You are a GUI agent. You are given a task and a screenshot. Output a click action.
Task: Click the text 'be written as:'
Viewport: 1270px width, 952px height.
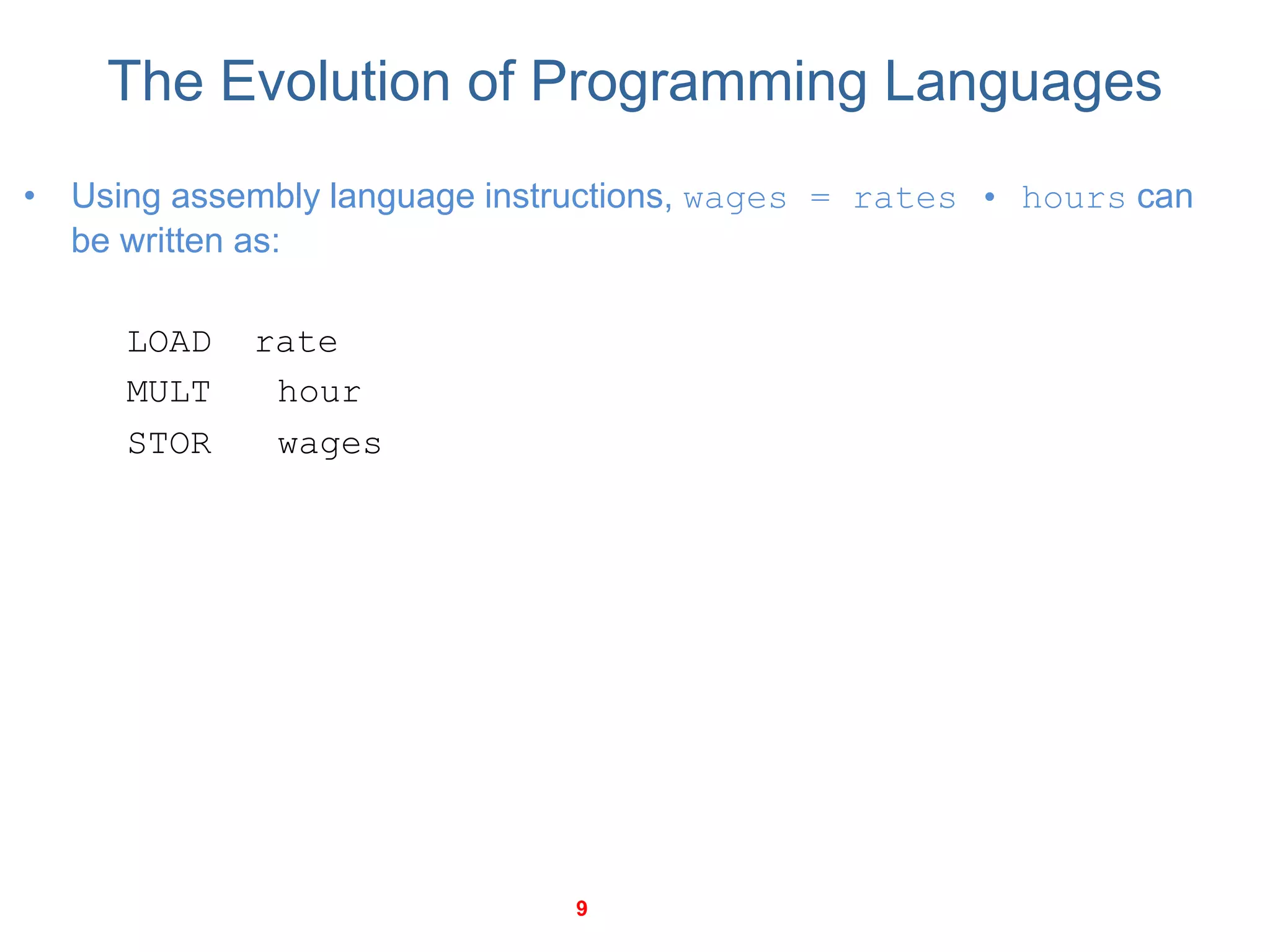[x=175, y=240]
